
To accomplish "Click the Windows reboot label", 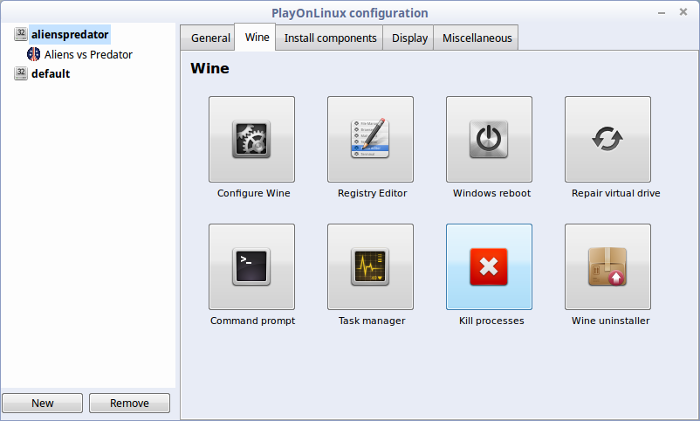I will click(492, 193).
